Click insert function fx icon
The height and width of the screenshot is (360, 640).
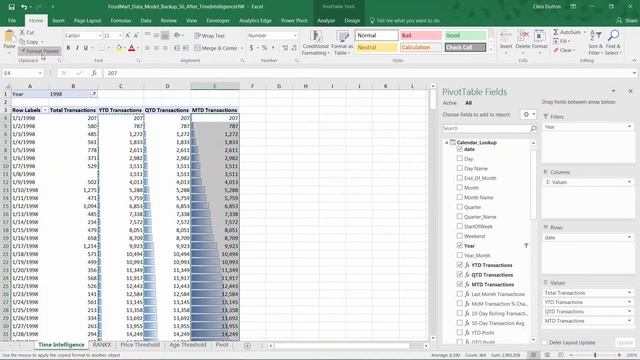tap(94, 73)
